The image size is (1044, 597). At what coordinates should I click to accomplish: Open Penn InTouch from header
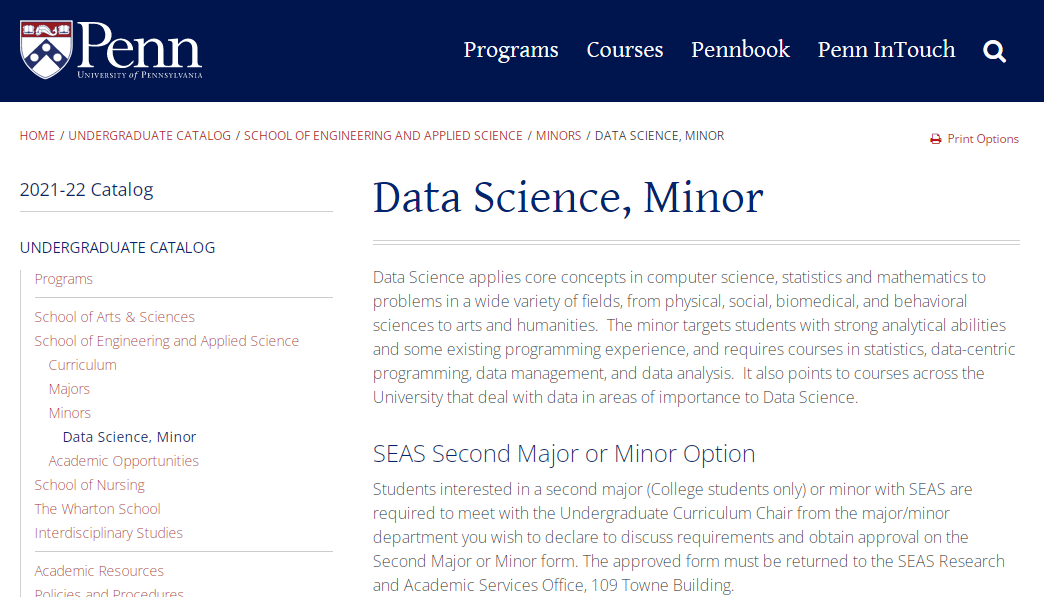(886, 50)
